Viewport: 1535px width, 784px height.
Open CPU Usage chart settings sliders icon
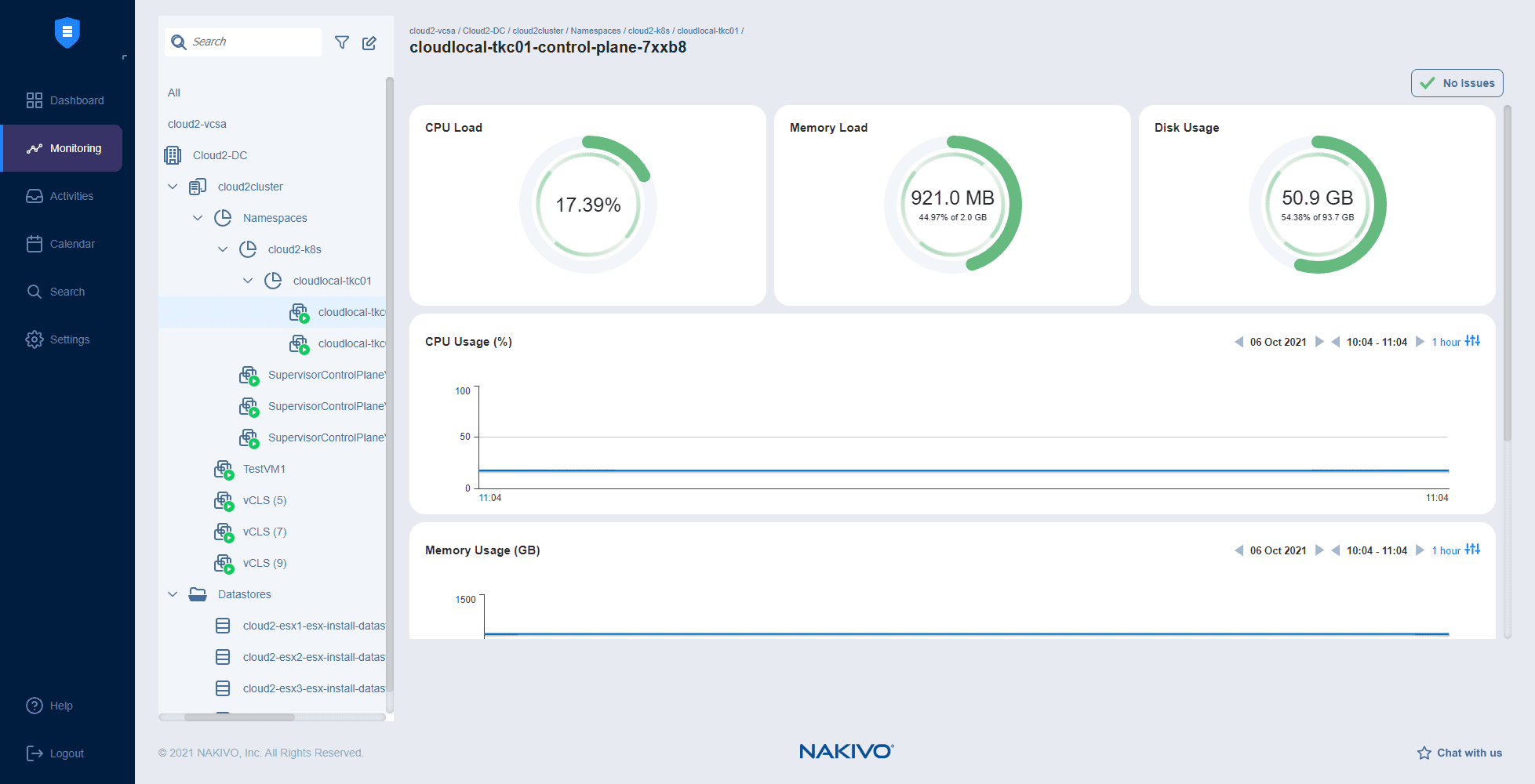pos(1472,341)
